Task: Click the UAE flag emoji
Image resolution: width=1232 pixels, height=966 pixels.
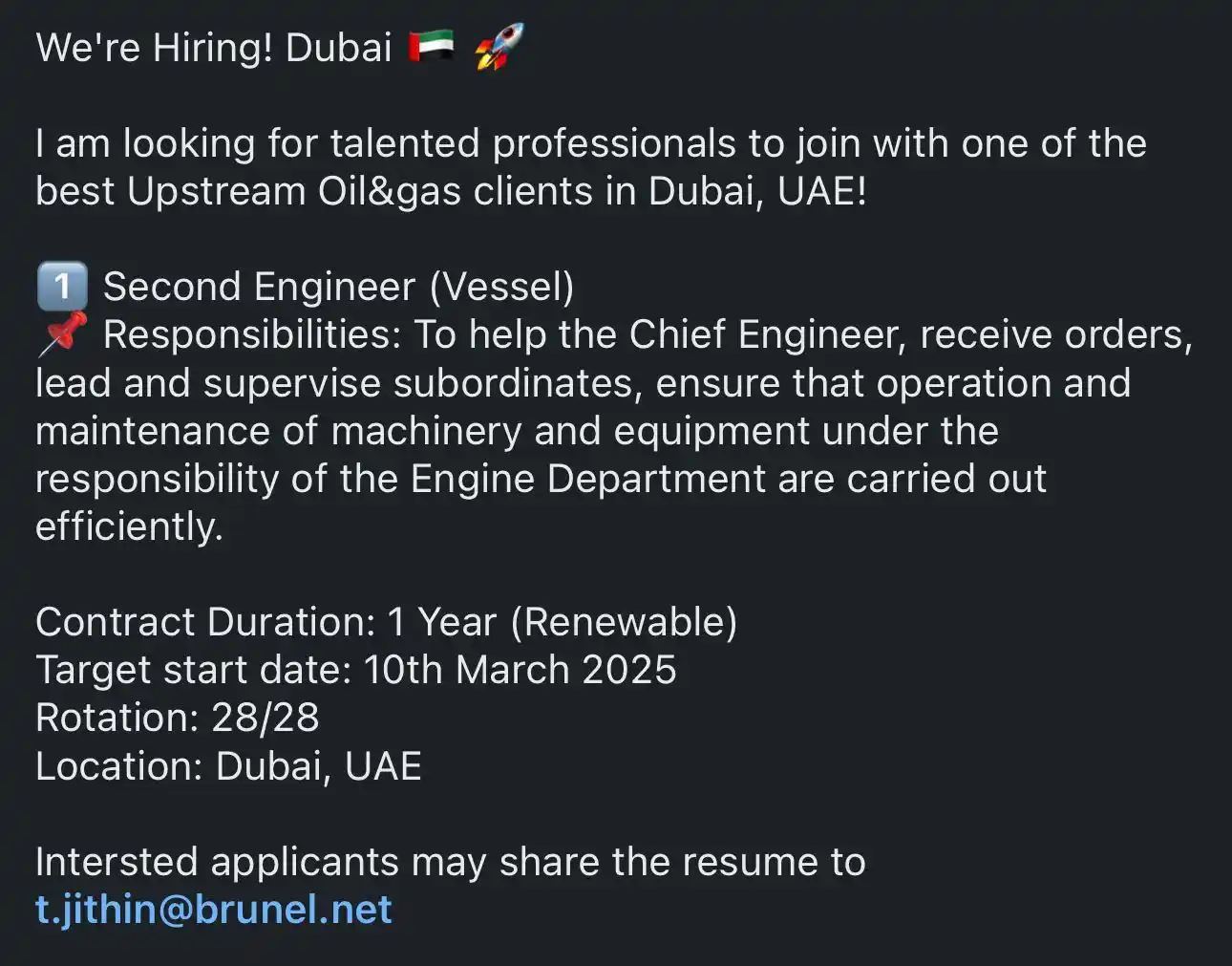Action: coord(432,46)
